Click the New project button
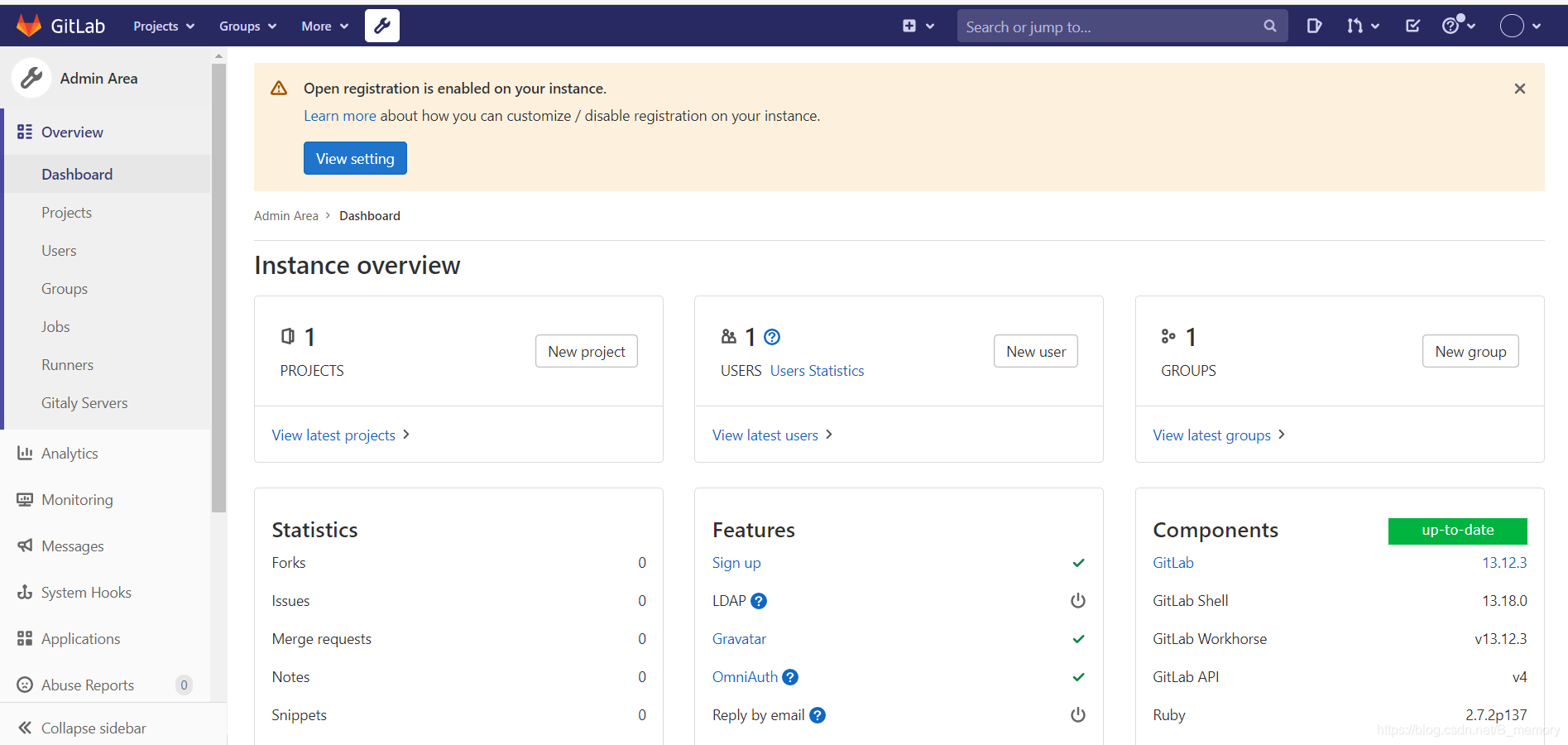Image resolution: width=1568 pixels, height=745 pixels. [x=587, y=351]
